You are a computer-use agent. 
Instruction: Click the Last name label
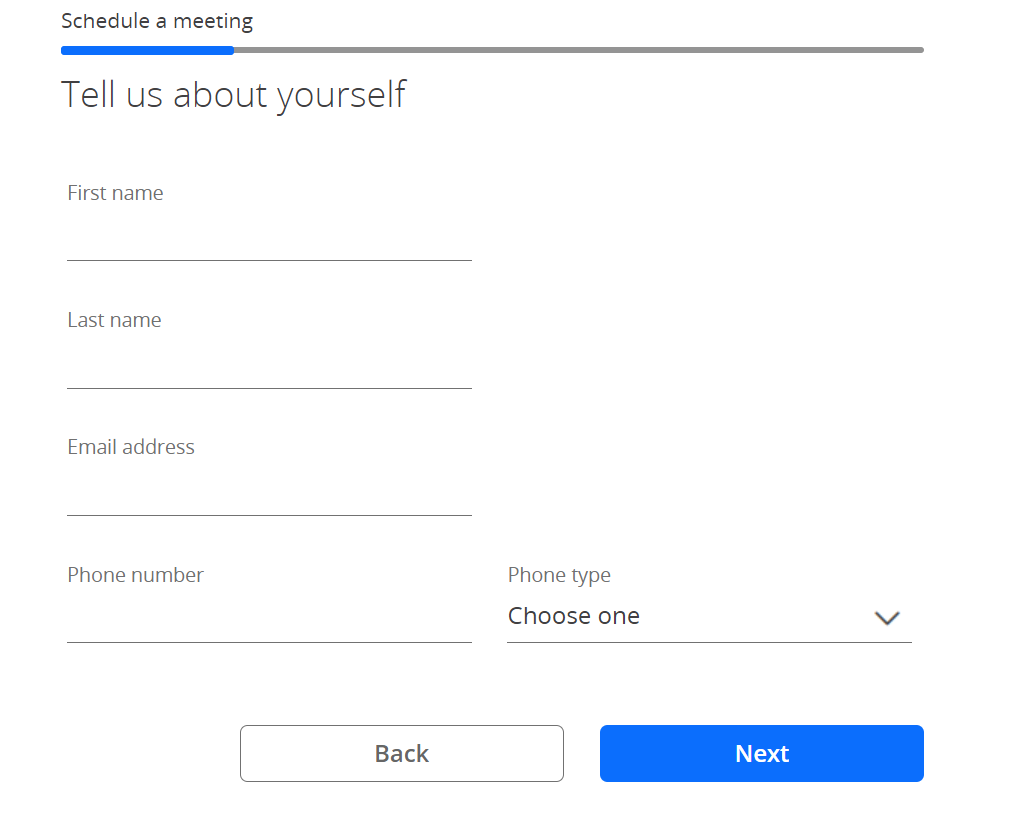click(114, 319)
